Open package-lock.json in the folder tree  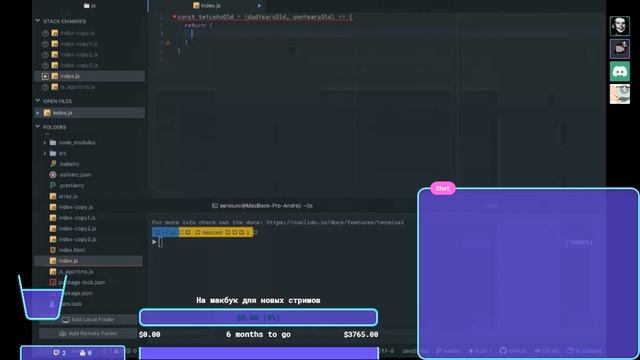[x=82, y=282]
